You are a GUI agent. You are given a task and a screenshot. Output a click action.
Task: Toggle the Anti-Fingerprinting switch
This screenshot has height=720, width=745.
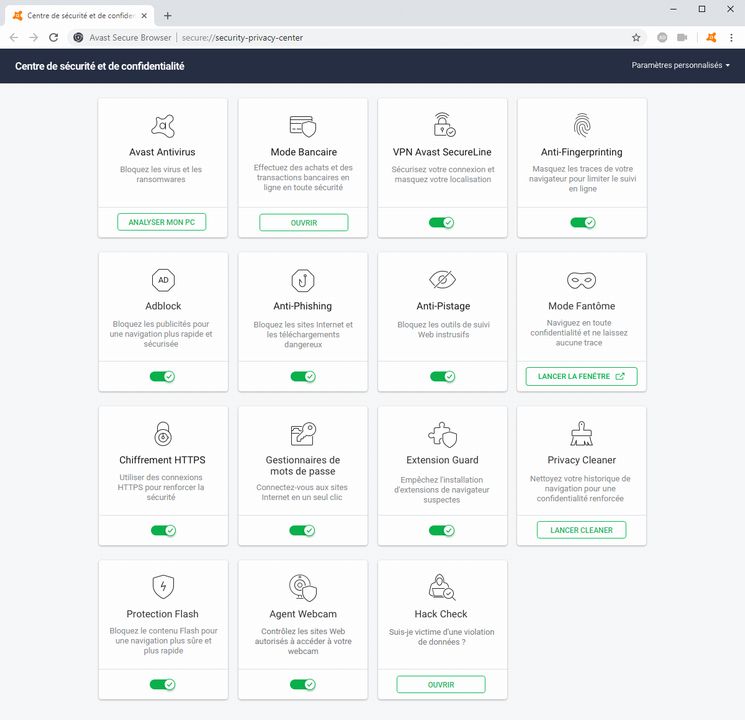click(583, 222)
